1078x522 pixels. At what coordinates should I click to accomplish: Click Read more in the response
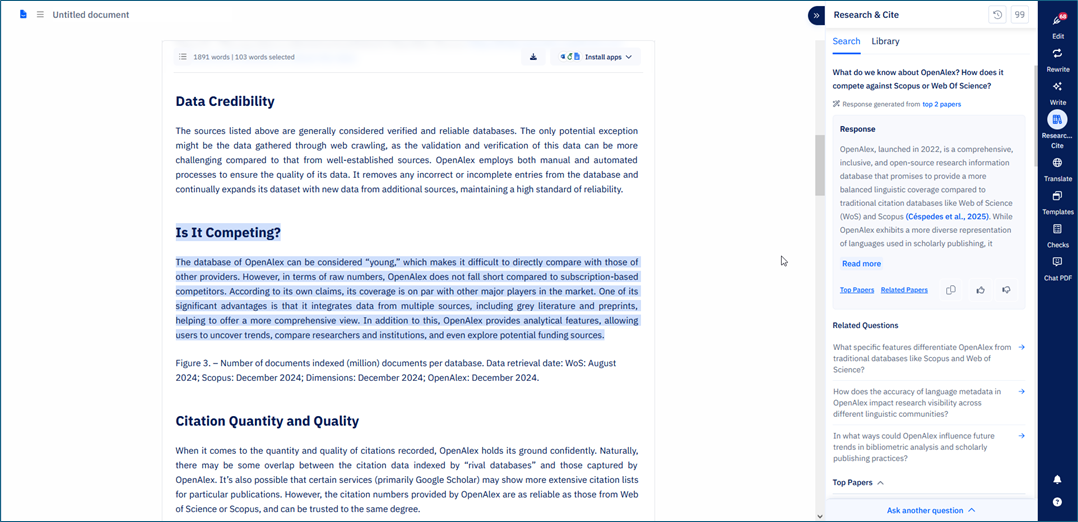[x=861, y=263]
